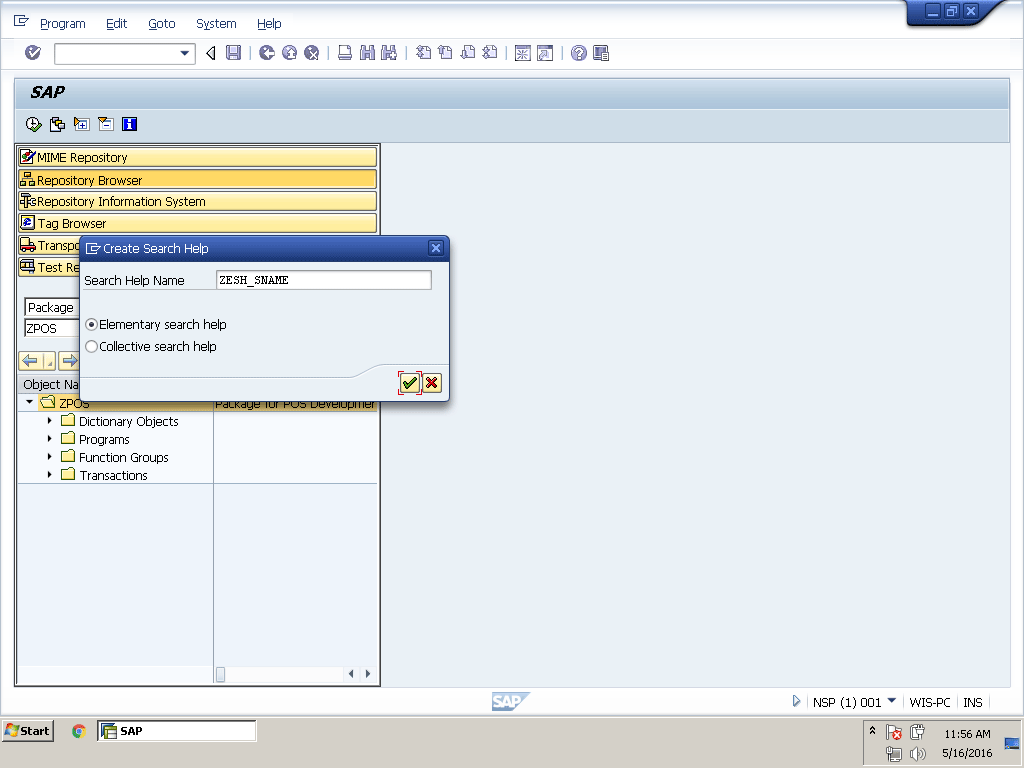Expand the Function Groups folder
This screenshot has width=1024, height=768.
49,457
